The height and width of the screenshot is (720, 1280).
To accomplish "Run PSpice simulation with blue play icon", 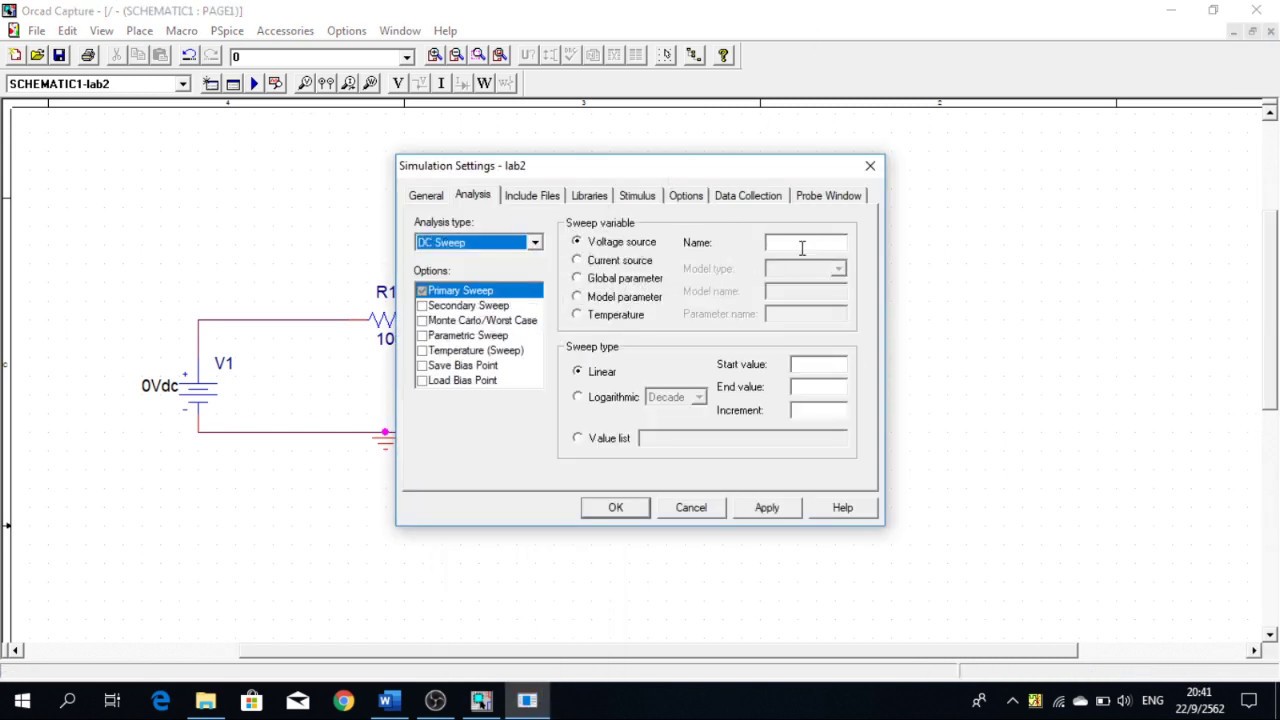I will [254, 84].
